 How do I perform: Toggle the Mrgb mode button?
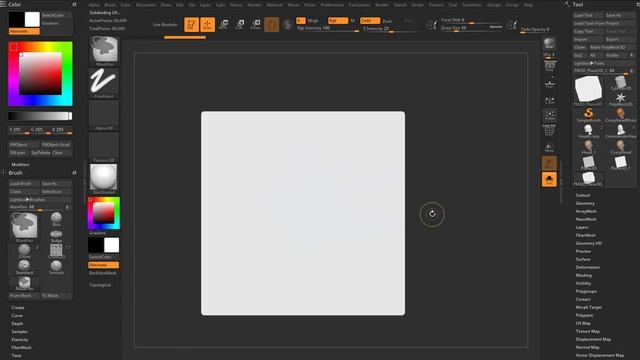coord(313,20)
